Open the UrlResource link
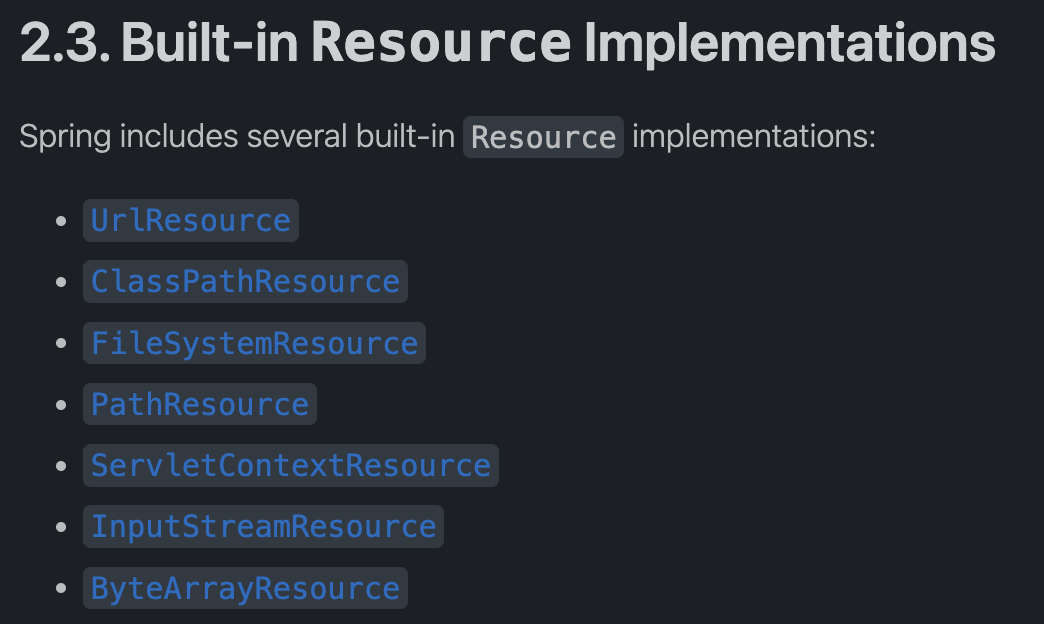Viewport: 1044px width, 624px height. (x=190, y=220)
